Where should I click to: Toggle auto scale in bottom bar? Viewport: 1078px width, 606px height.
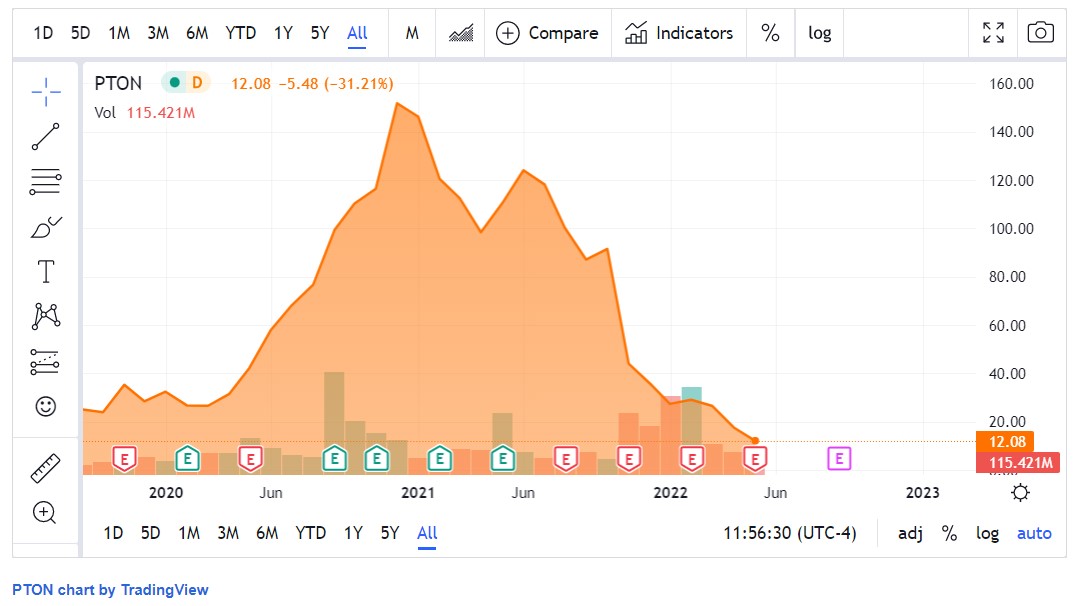[1034, 533]
